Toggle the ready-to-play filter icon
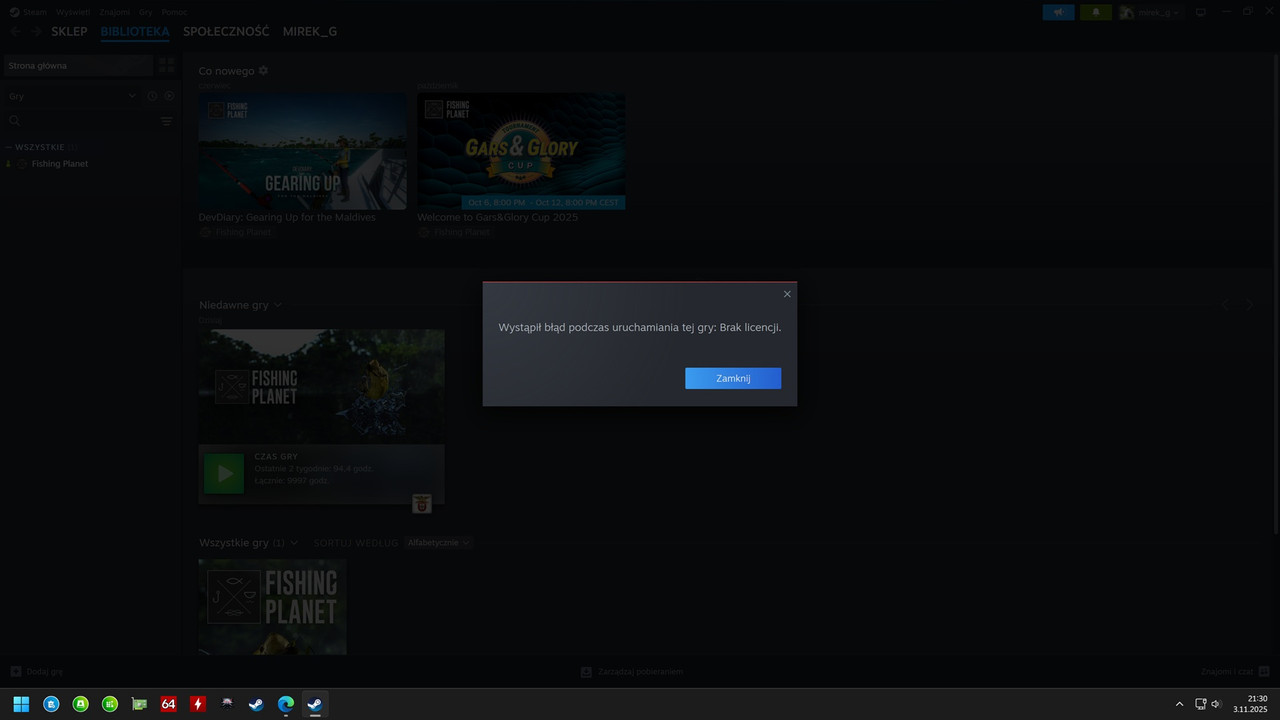 point(169,96)
